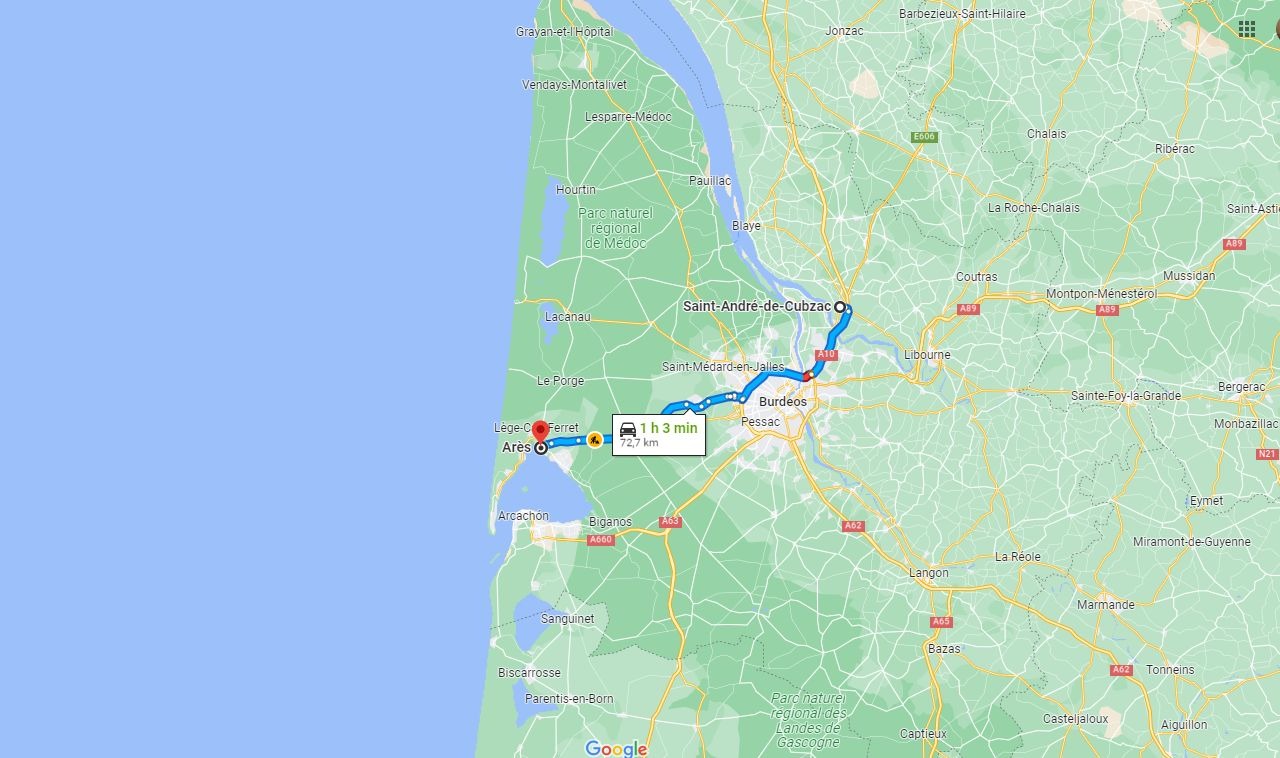Click the A660 highway shield near Biganos
The height and width of the screenshot is (758, 1280).
[x=600, y=540]
